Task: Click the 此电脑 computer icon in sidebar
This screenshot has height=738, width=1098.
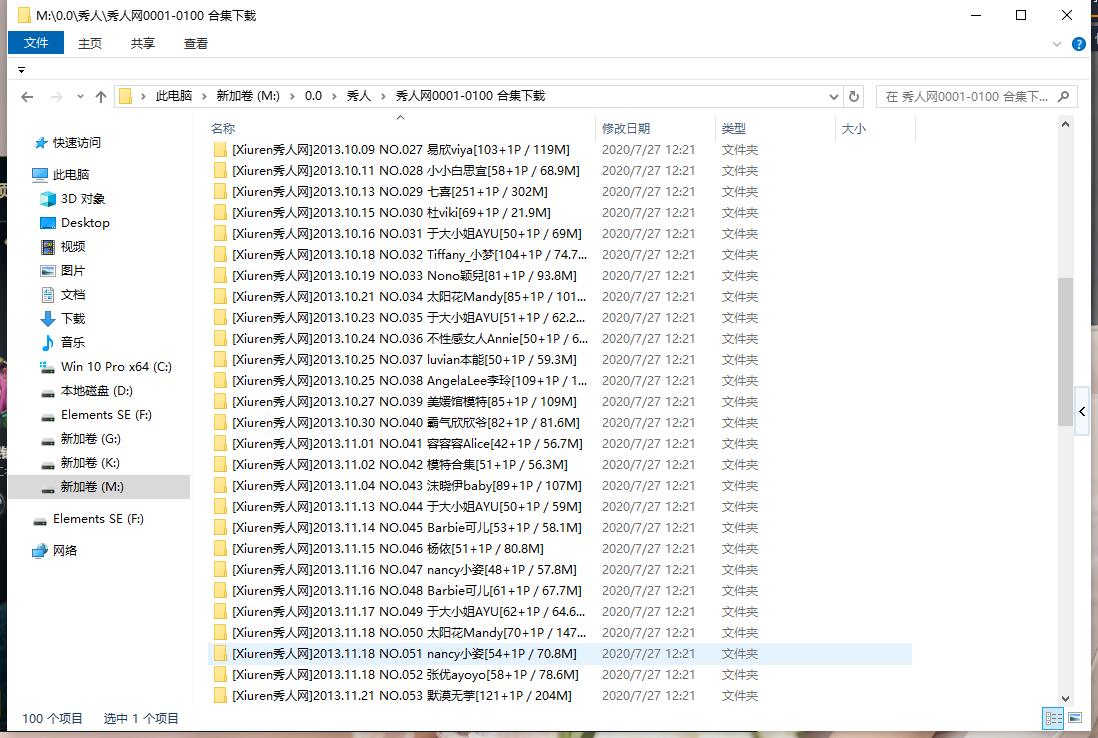Action: coord(40,174)
